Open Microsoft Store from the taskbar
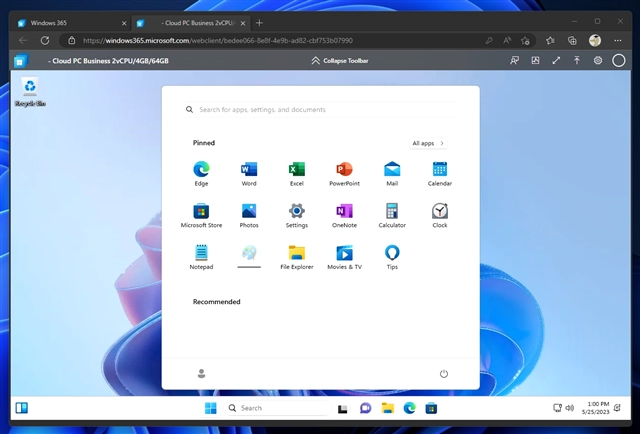Viewport: 640px width, 434px height. tap(431, 408)
